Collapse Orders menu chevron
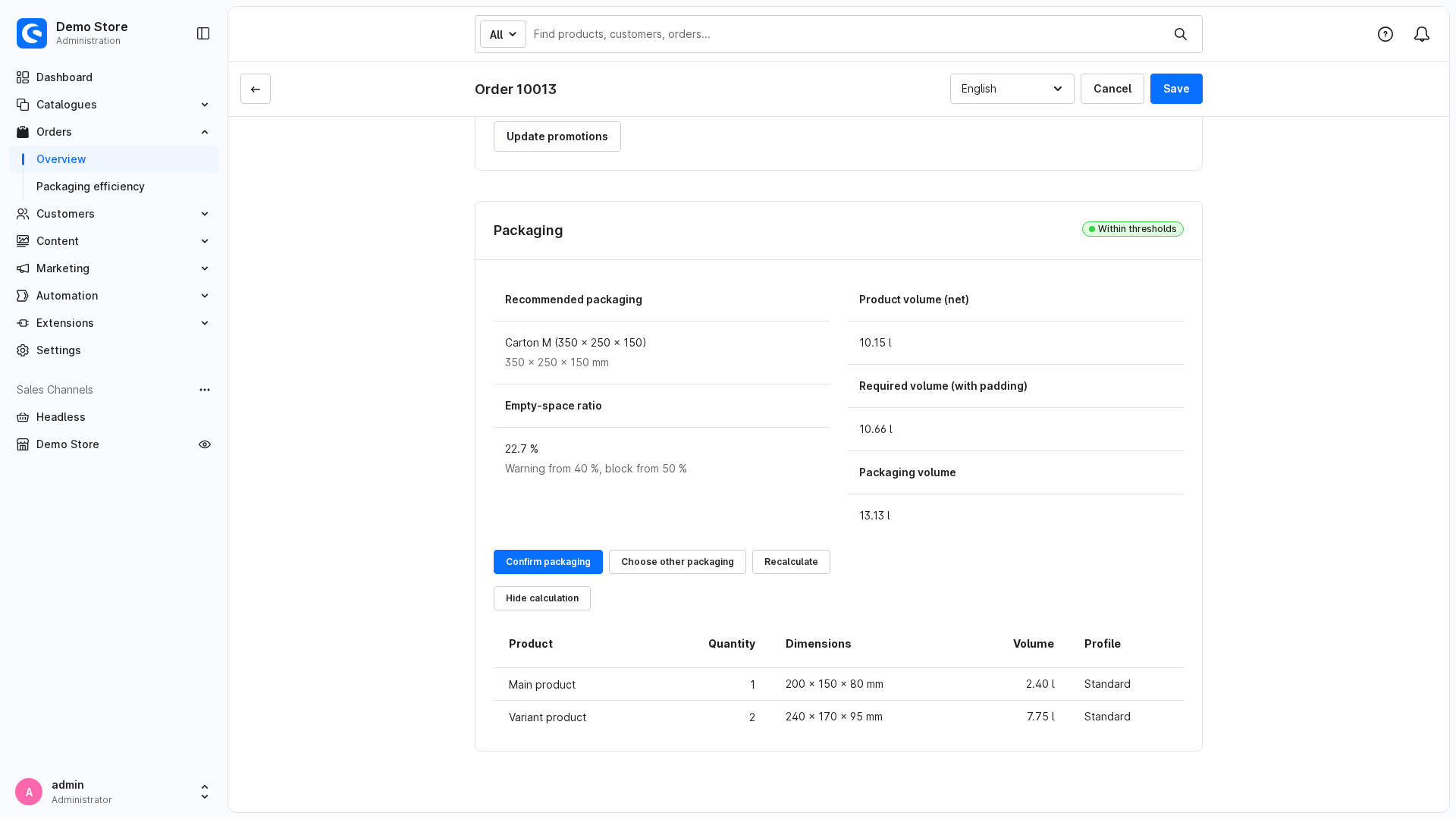The image size is (1456, 819). tap(205, 132)
